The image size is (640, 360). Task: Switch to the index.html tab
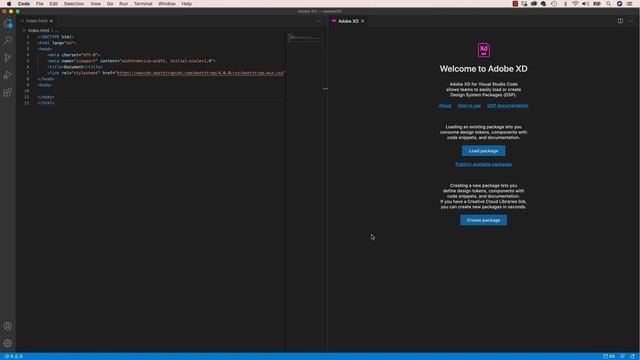point(37,21)
